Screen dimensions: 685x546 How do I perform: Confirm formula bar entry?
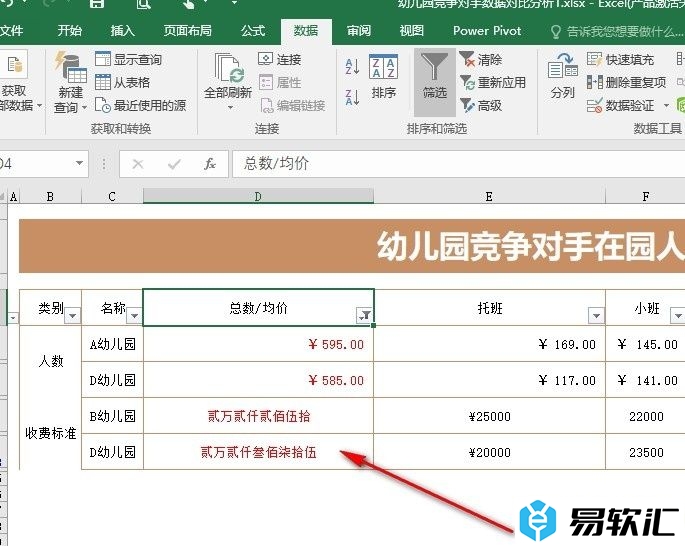[174, 164]
